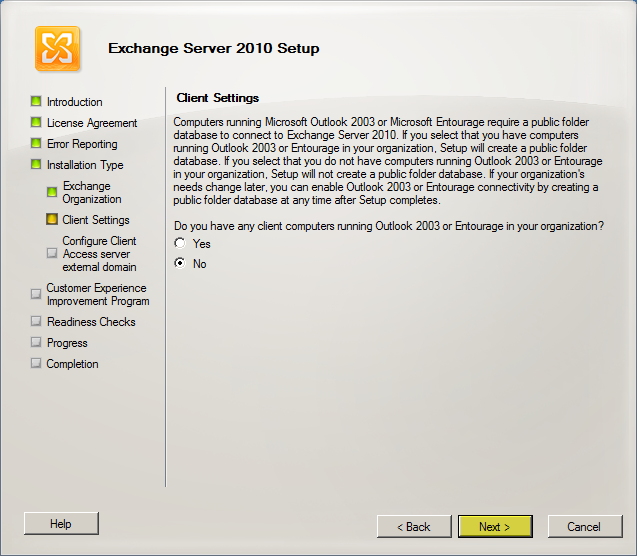
Task: Go back with the Back button
Action: pos(414,527)
